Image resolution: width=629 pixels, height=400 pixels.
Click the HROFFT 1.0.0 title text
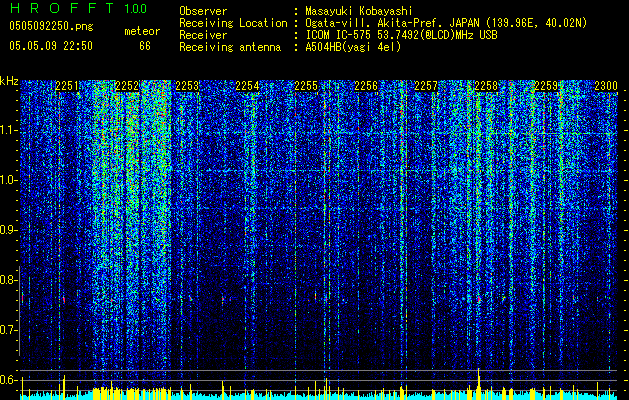pos(78,8)
